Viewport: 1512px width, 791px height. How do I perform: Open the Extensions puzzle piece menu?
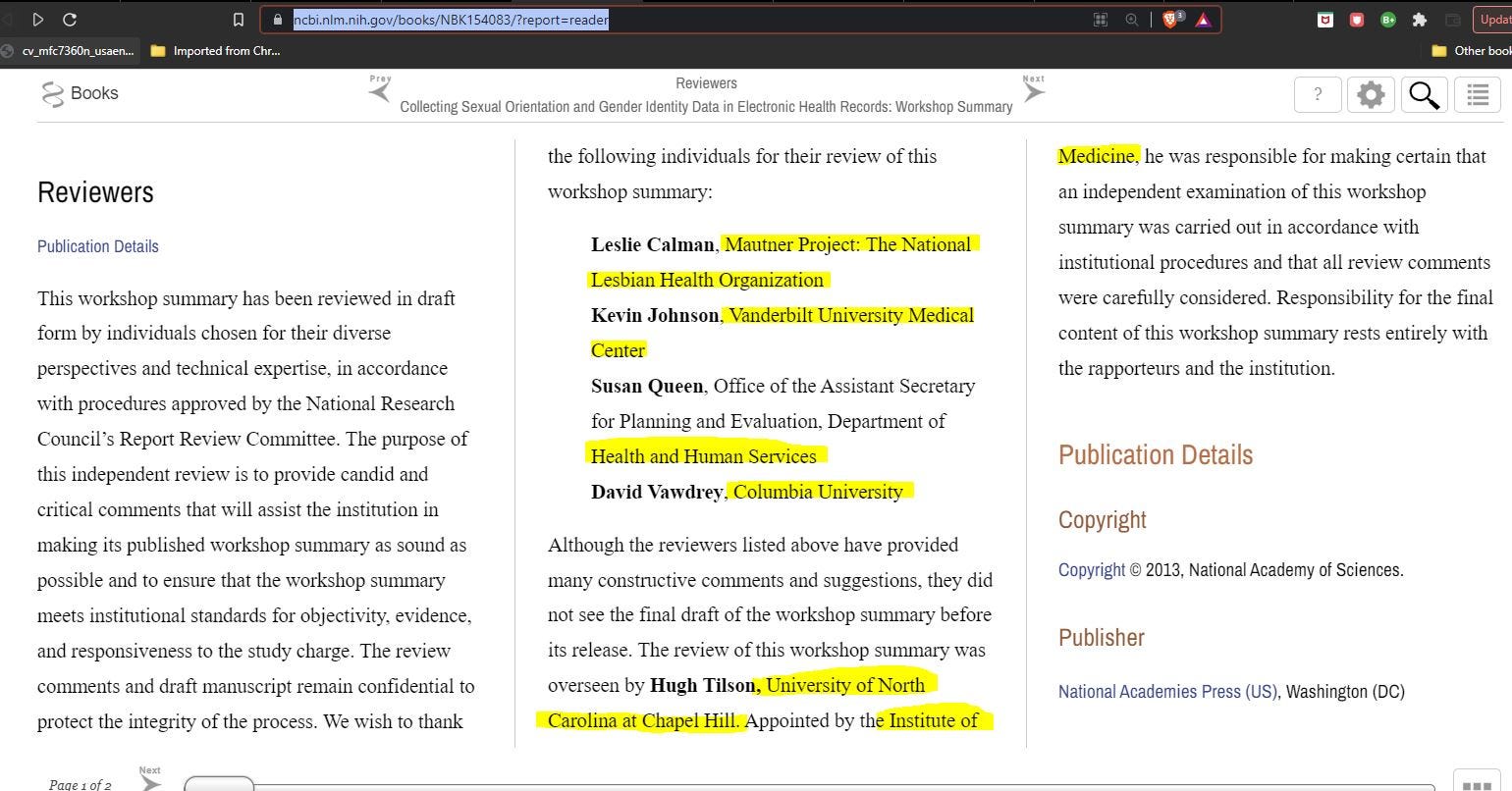coord(1420,20)
